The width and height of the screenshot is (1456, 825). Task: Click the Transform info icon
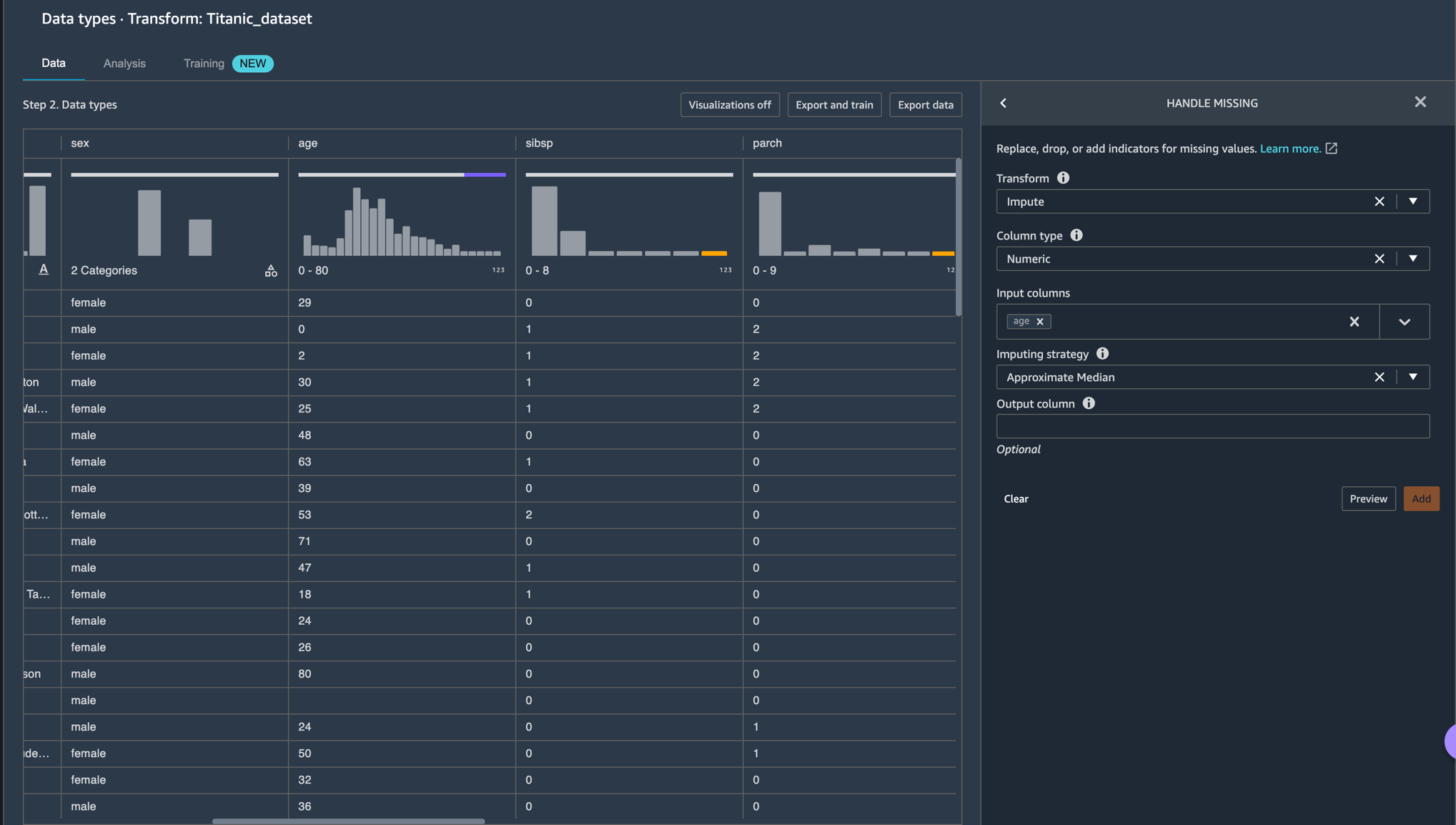(1063, 178)
